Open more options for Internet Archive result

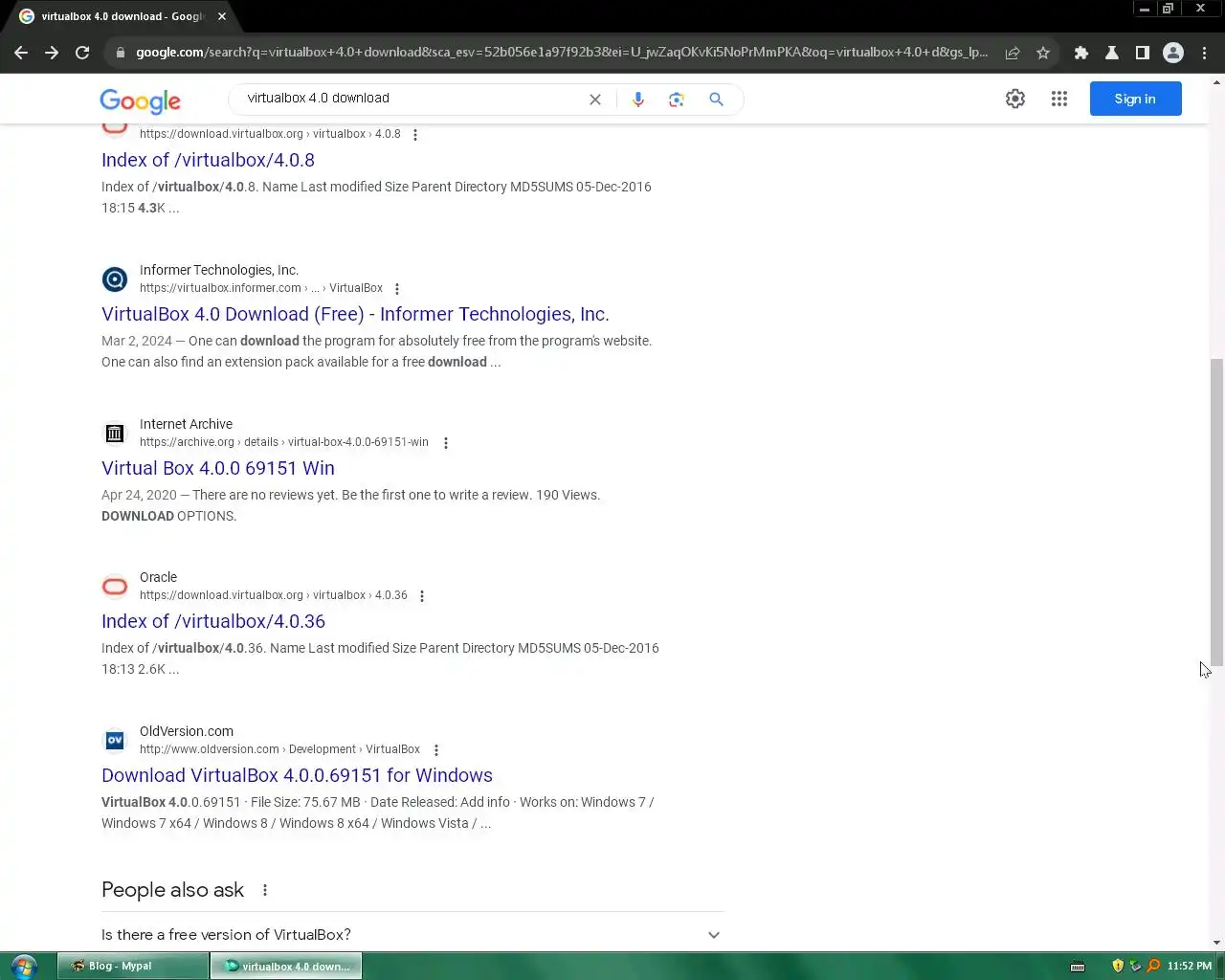click(446, 443)
